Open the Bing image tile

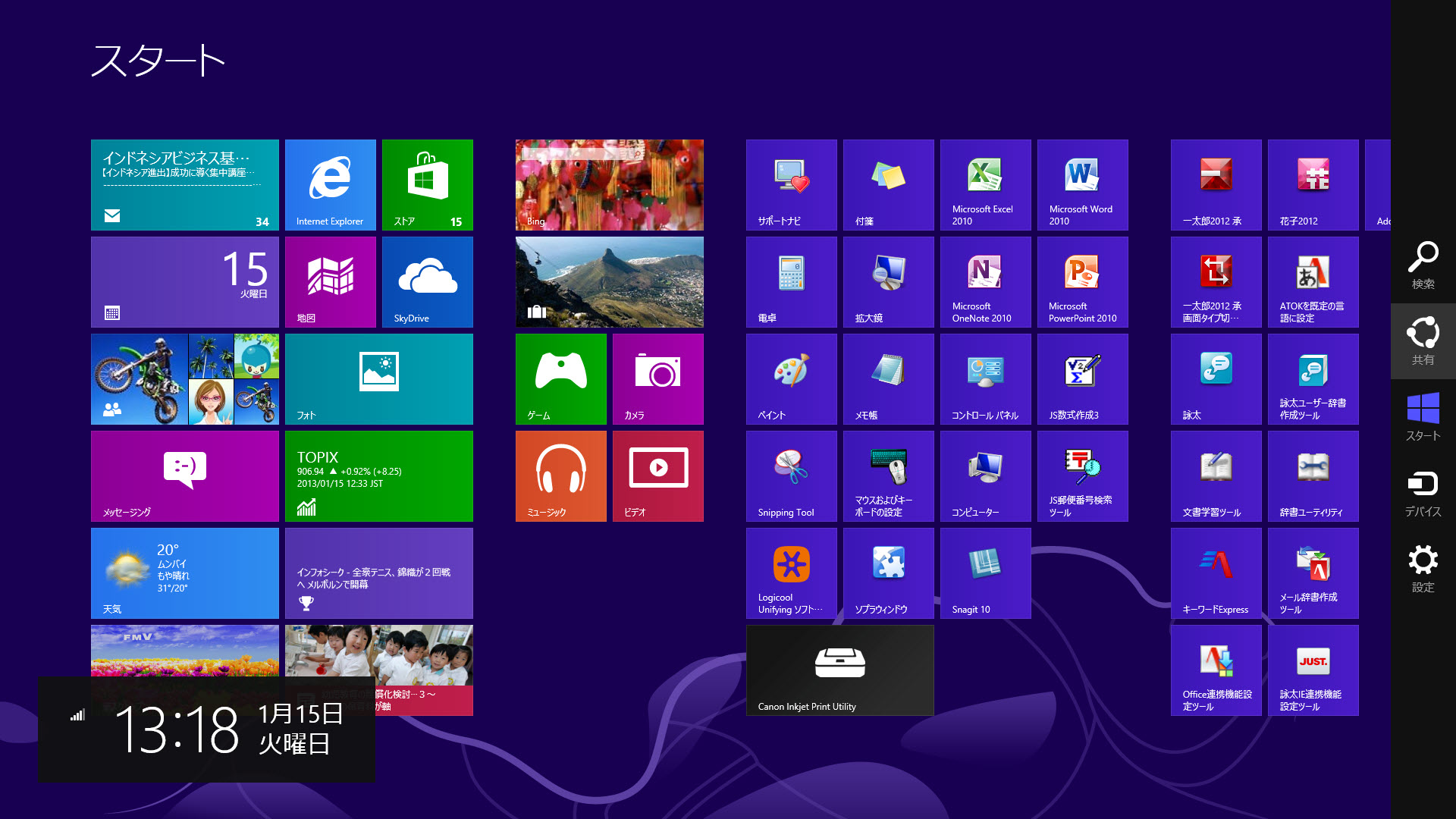[x=609, y=184]
